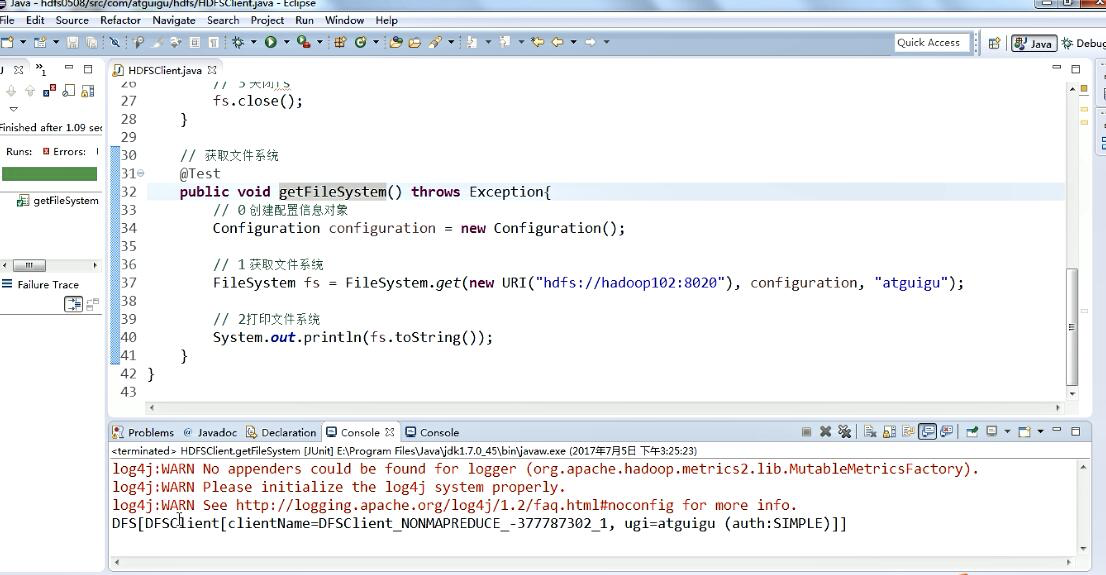Click the Open Type toolbar icon
The width and height of the screenshot is (1106, 575).
click(396, 42)
